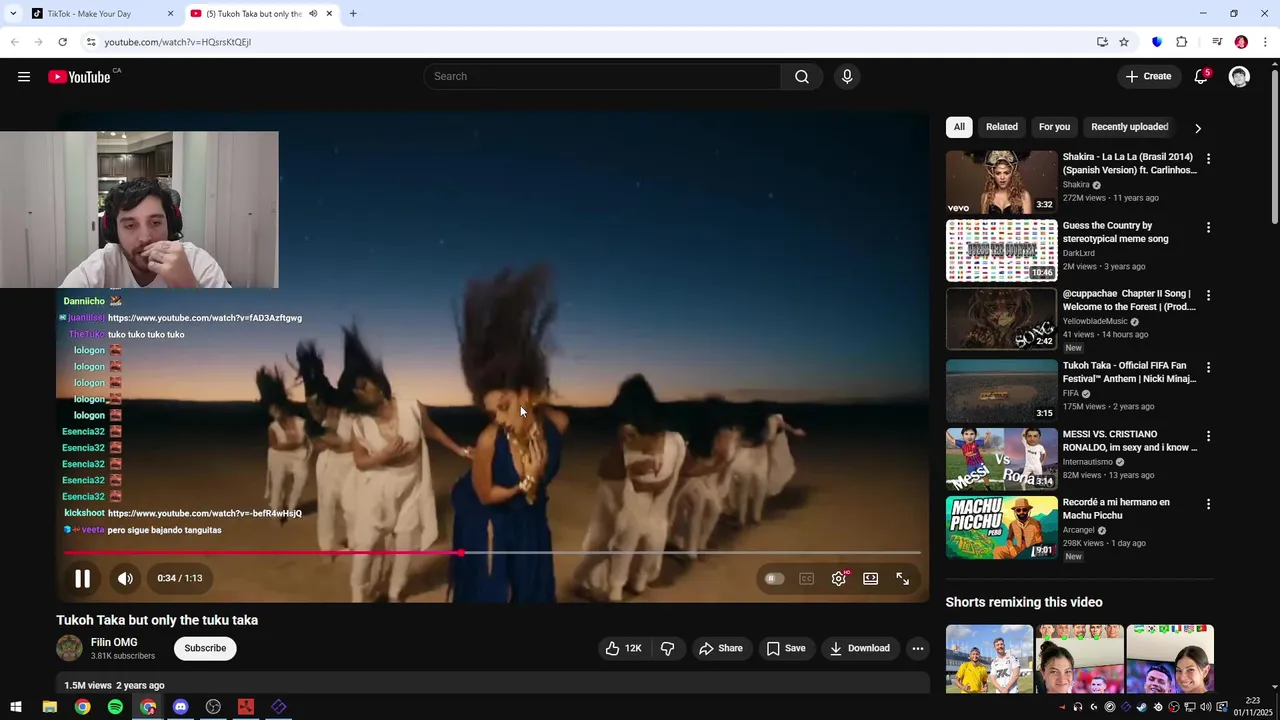Open the media controls icon in toolbar

[x=1217, y=42]
